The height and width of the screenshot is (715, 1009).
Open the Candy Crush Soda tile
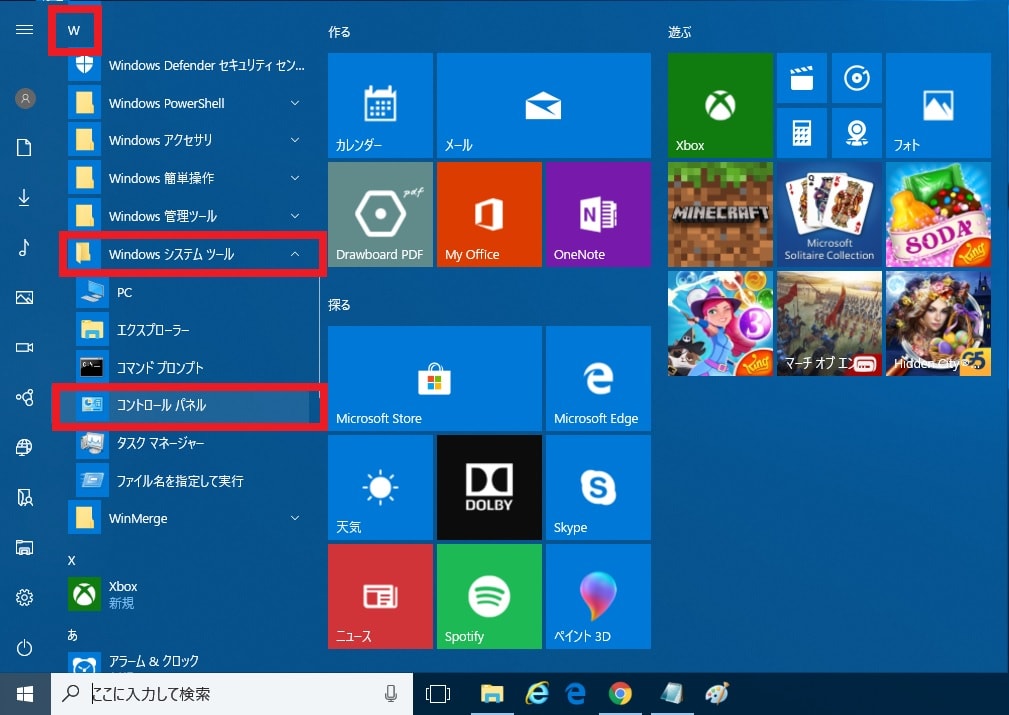click(938, 214)
